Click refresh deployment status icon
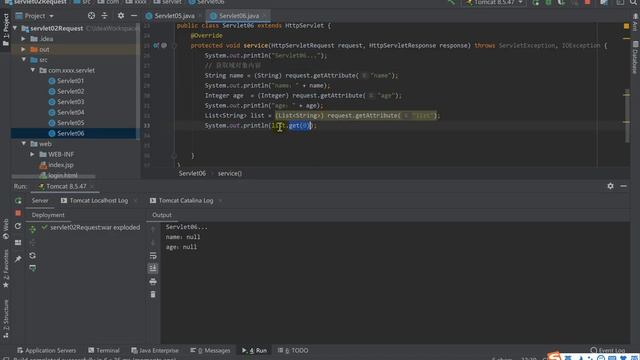This screenshot has width=640, height=360. (x=33, y=256)
